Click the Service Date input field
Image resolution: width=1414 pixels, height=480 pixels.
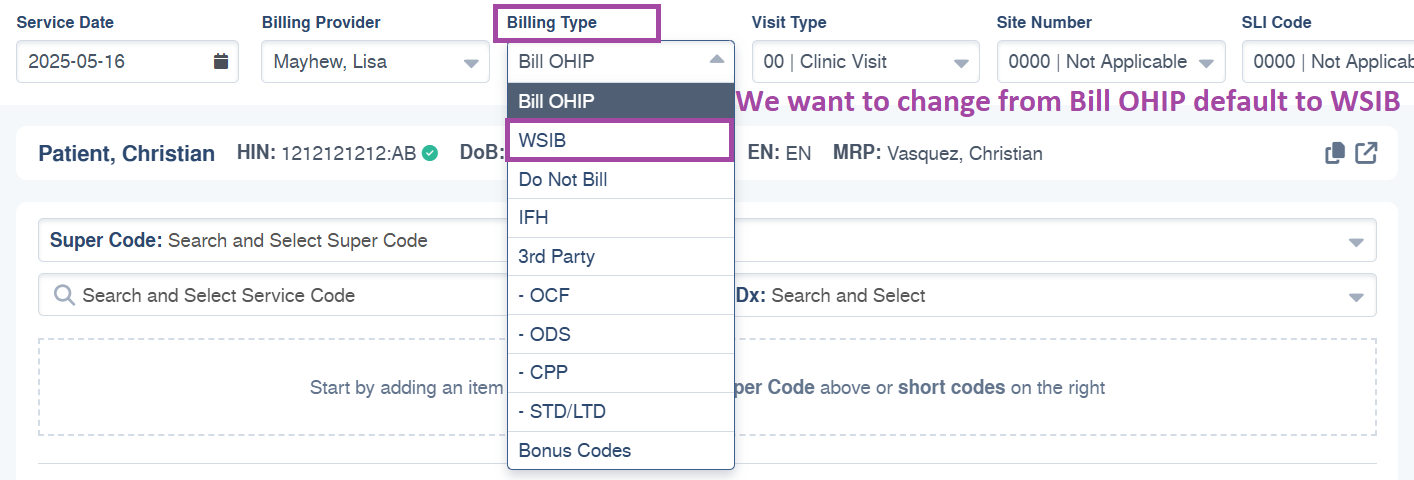point(127,61)
